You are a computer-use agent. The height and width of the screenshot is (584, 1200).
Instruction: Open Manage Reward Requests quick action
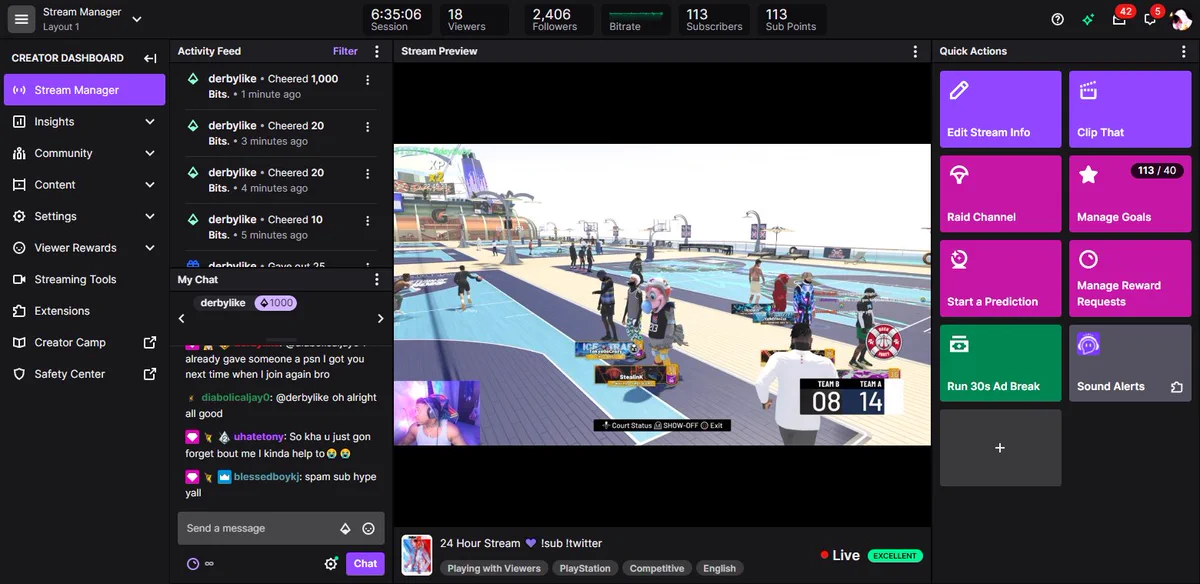point(1130,279)
